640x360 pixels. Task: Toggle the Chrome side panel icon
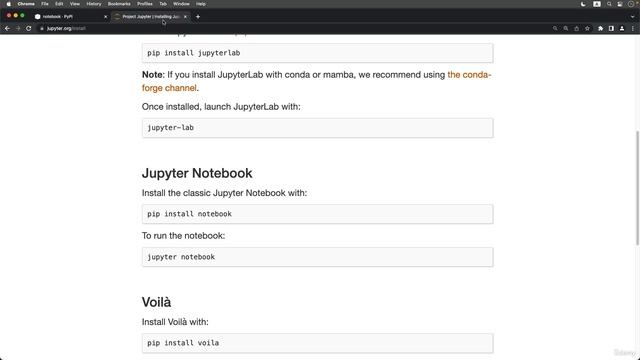point(611,29)
